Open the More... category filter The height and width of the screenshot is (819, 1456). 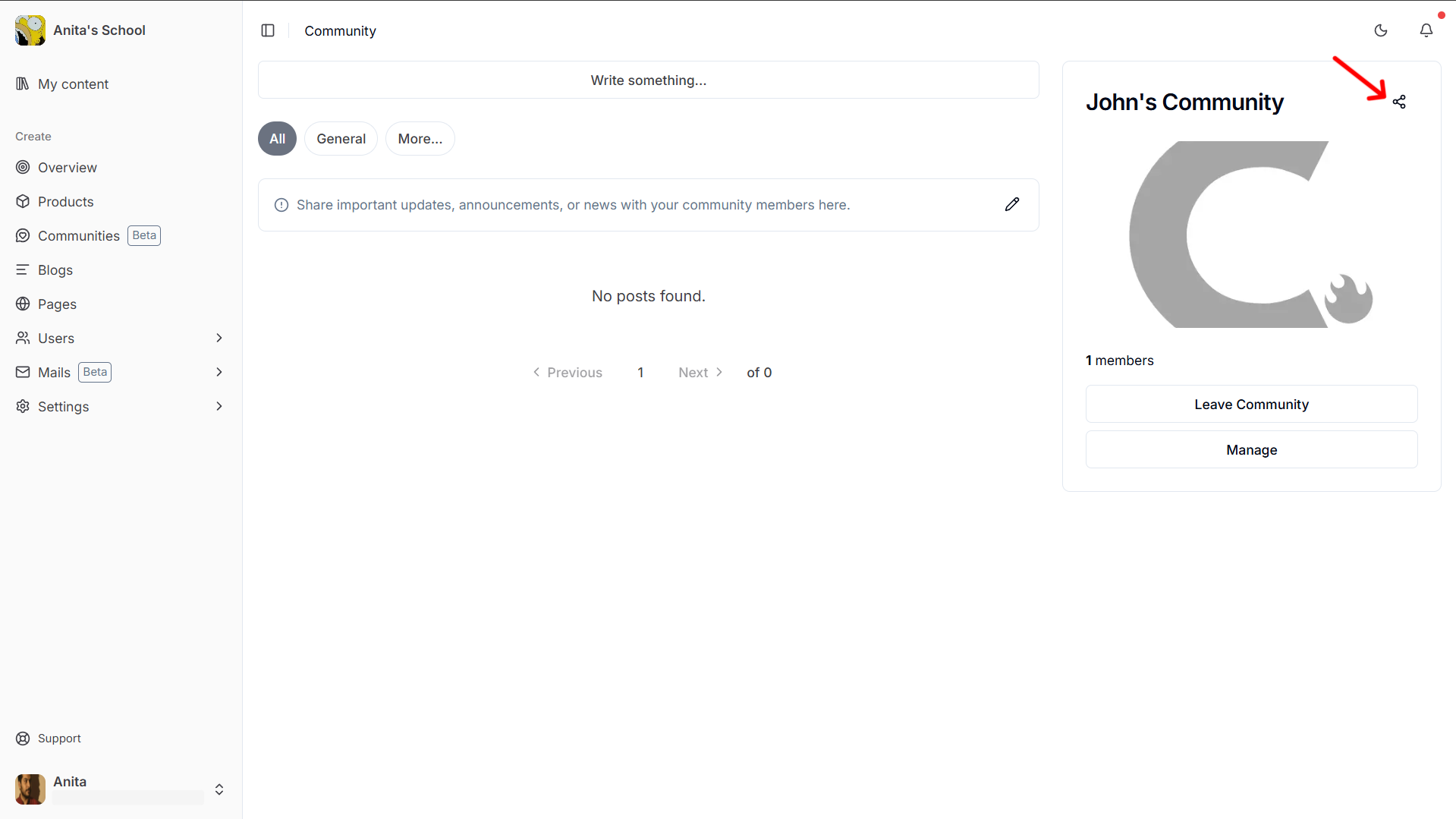(x=420, y=138)
